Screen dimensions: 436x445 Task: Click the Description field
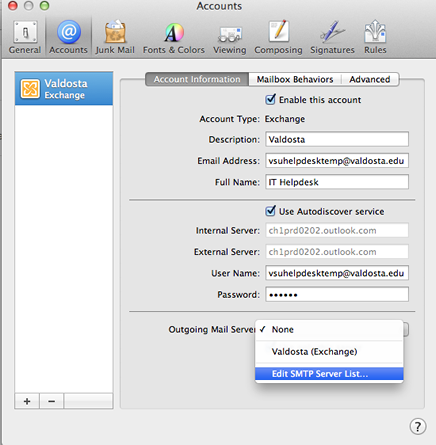coord(337,139)
